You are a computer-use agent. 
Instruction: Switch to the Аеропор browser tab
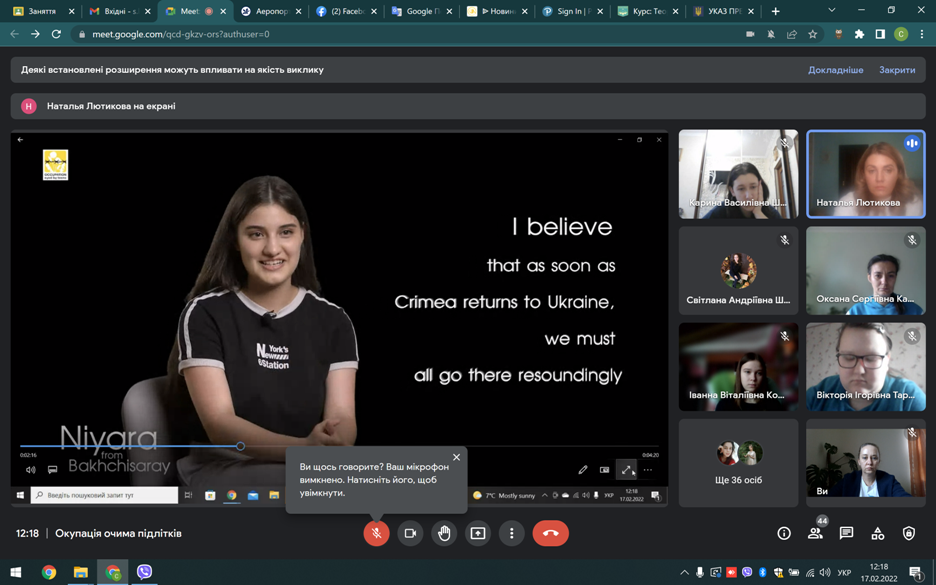[x=271, y=11]
